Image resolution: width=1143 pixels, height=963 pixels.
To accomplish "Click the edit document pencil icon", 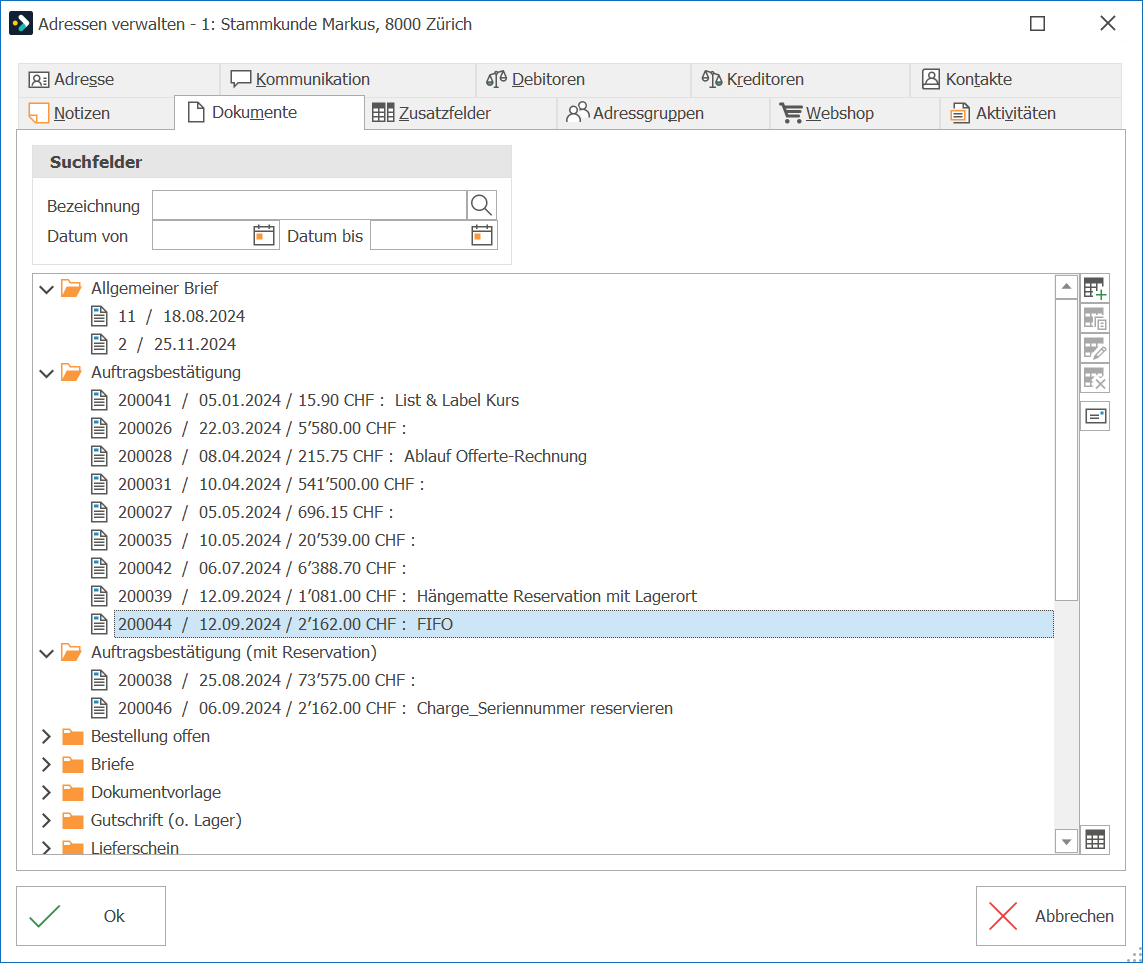I will click(x=1095, y=348).
